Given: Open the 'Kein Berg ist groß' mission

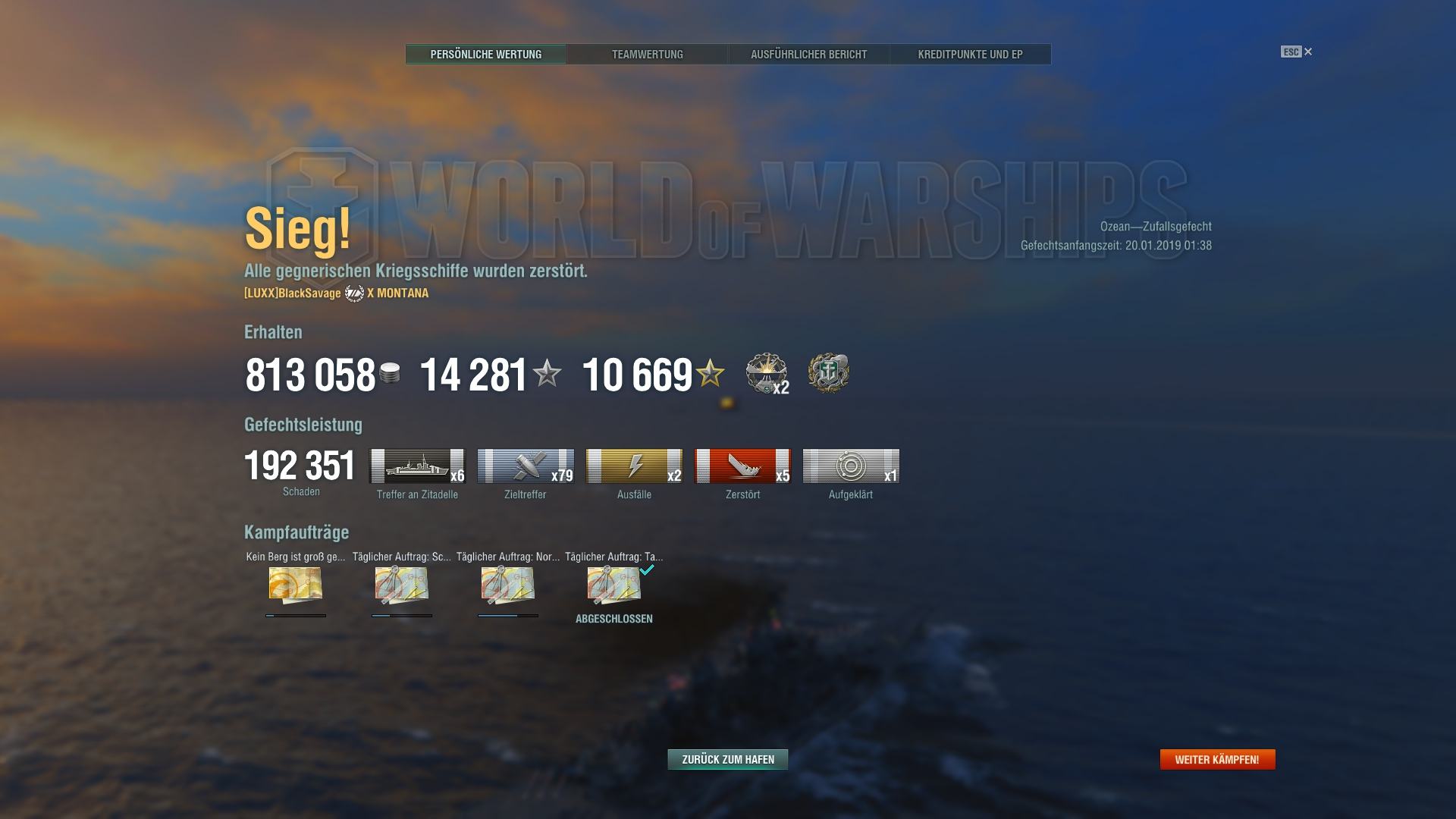Looking at the screenshot, I should pyautogui.click(x=296, y=585).
